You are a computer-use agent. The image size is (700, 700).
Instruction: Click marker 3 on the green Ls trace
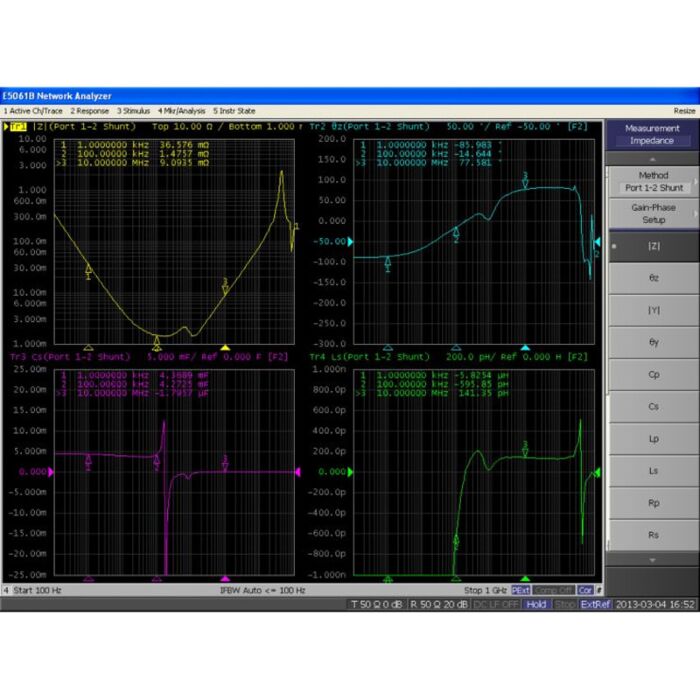tap(525, 449)
